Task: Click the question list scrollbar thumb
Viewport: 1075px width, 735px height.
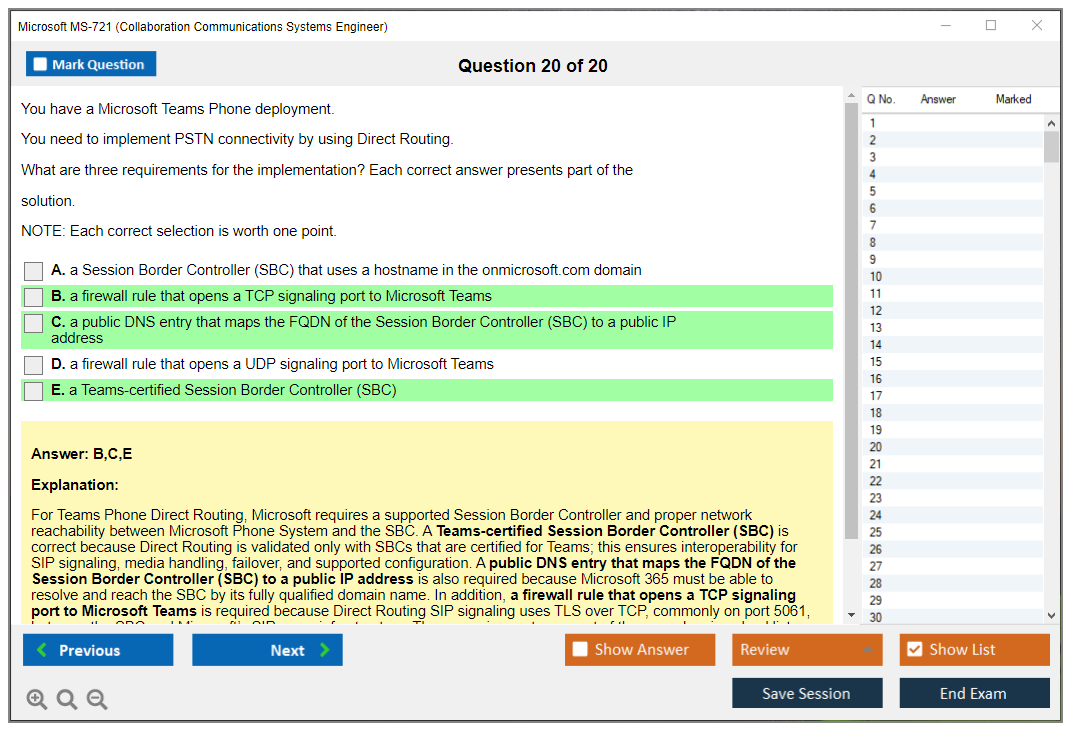Action: coord(1052,146)
